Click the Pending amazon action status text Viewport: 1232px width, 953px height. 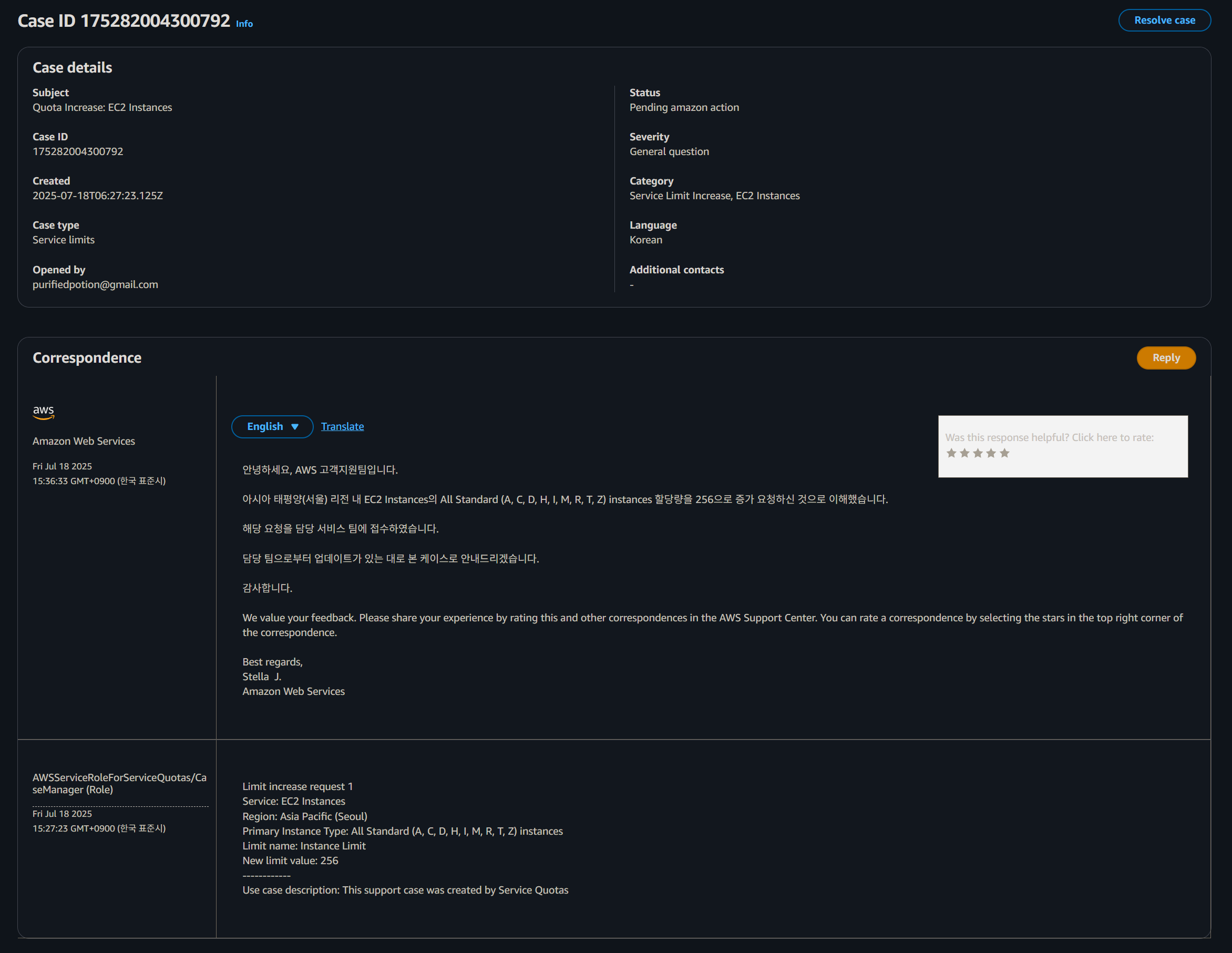[x=684, y=107]
